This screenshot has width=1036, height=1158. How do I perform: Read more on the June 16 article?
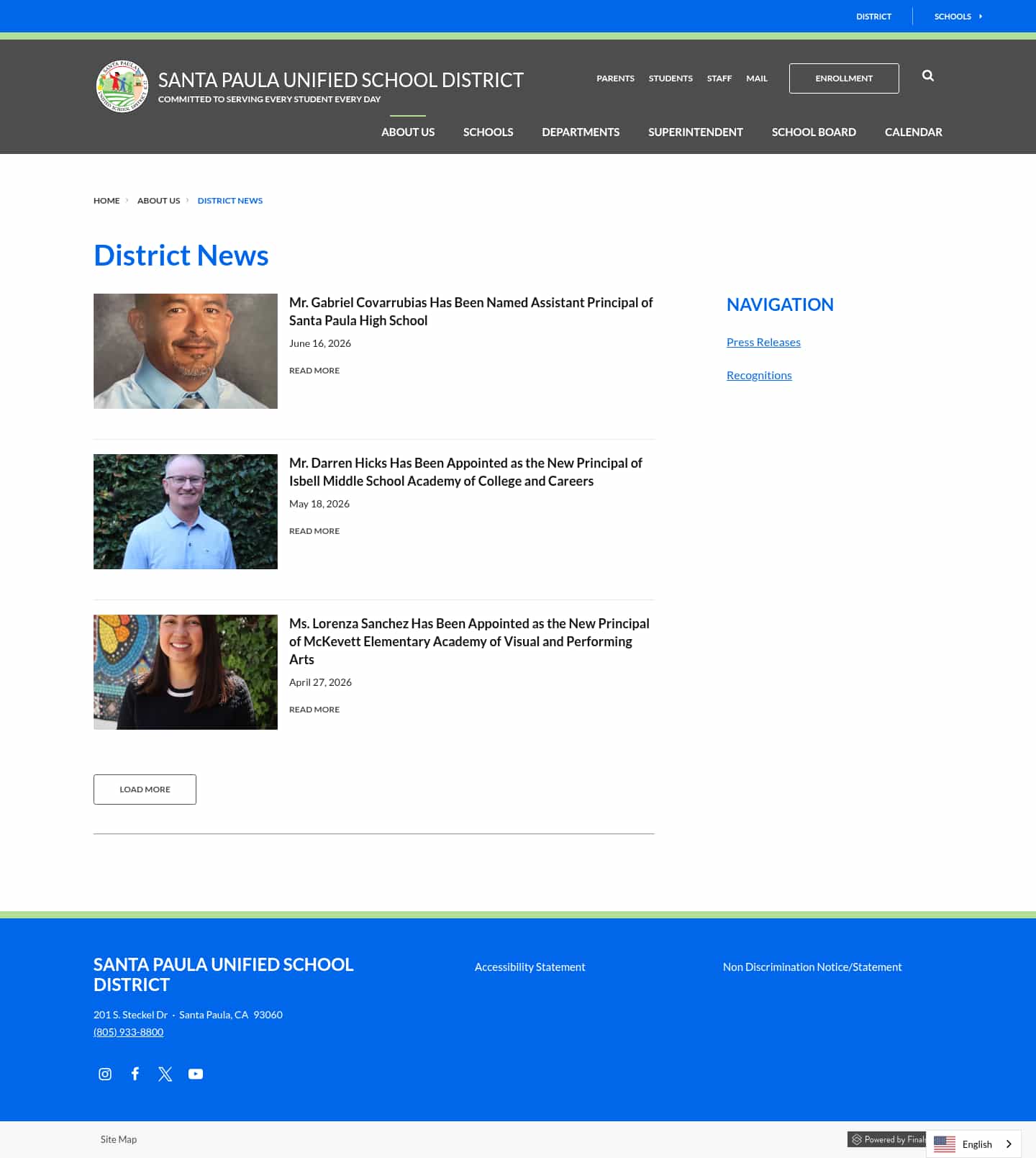pos(314,371)
